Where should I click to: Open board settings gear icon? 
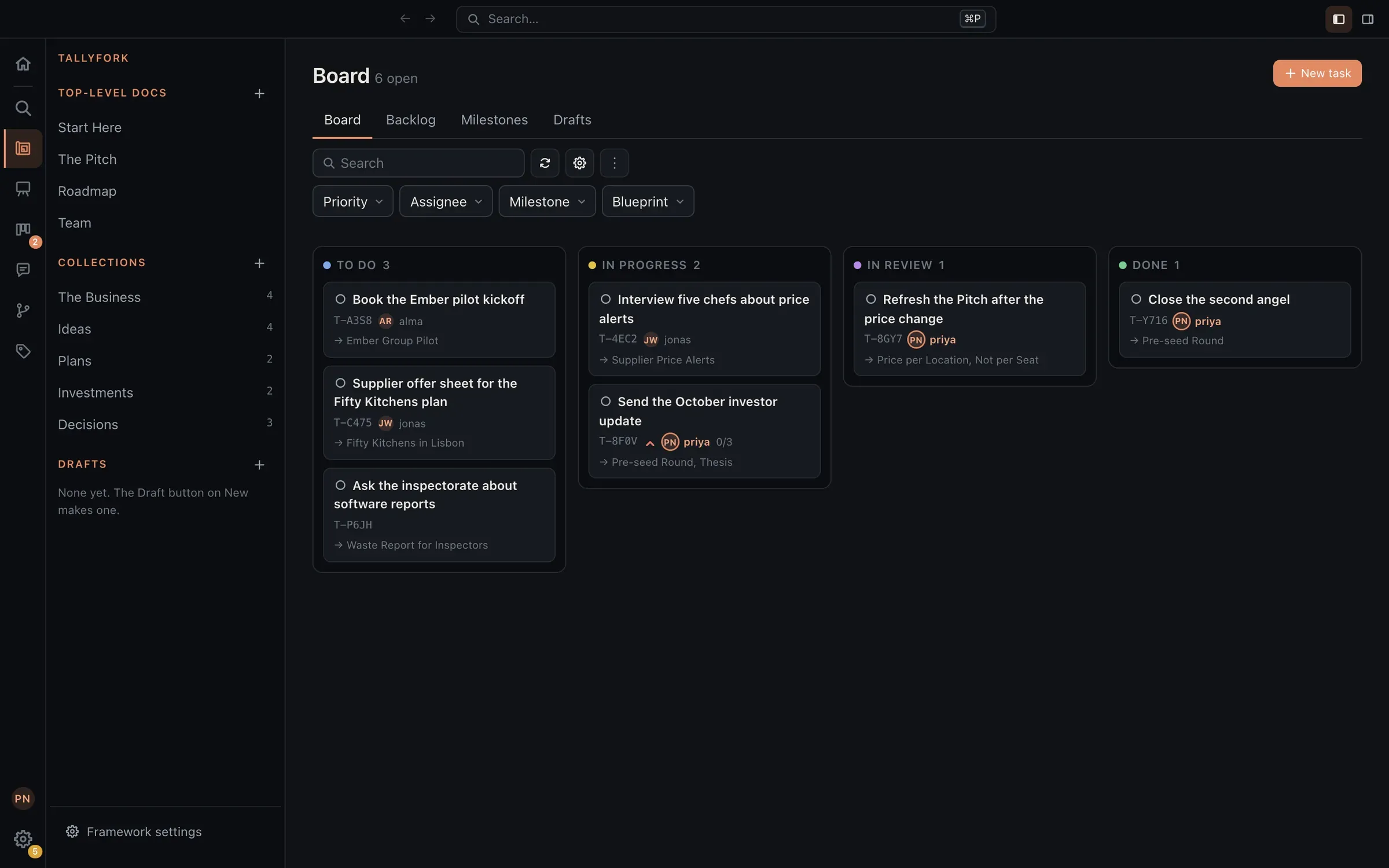(x=579, y=163)
